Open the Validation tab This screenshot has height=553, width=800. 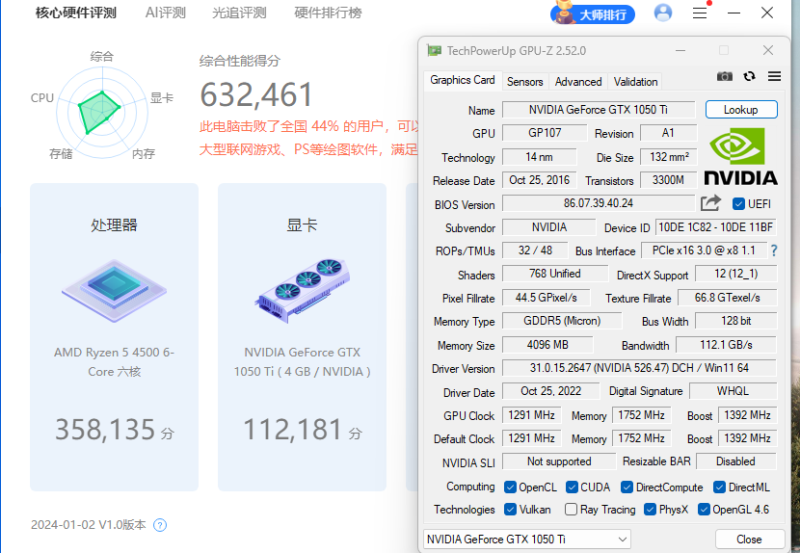click(635, 82)
